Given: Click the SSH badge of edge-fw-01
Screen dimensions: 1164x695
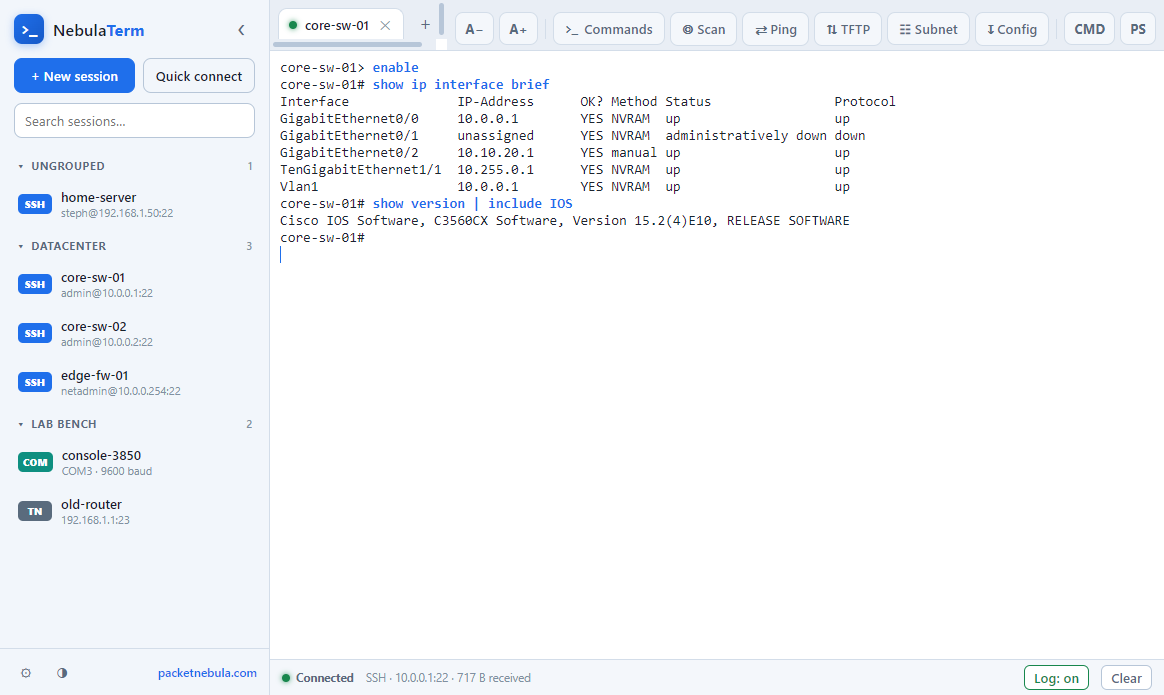Looking at the screenshot, I should coord(35,383).
